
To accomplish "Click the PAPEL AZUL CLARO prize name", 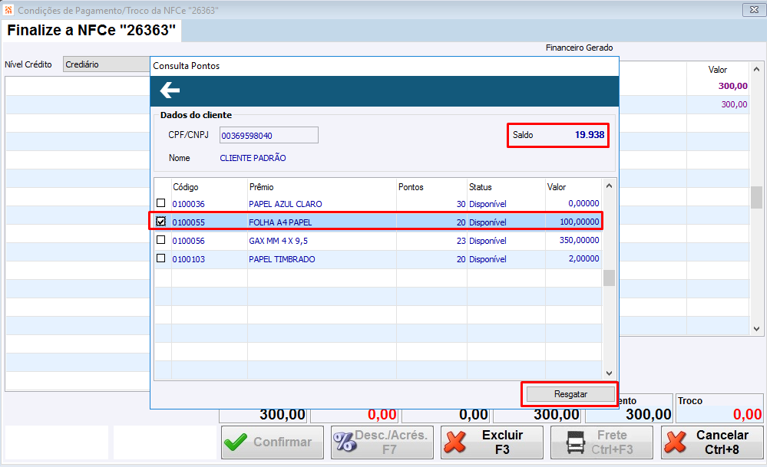I will pos(285,204).
